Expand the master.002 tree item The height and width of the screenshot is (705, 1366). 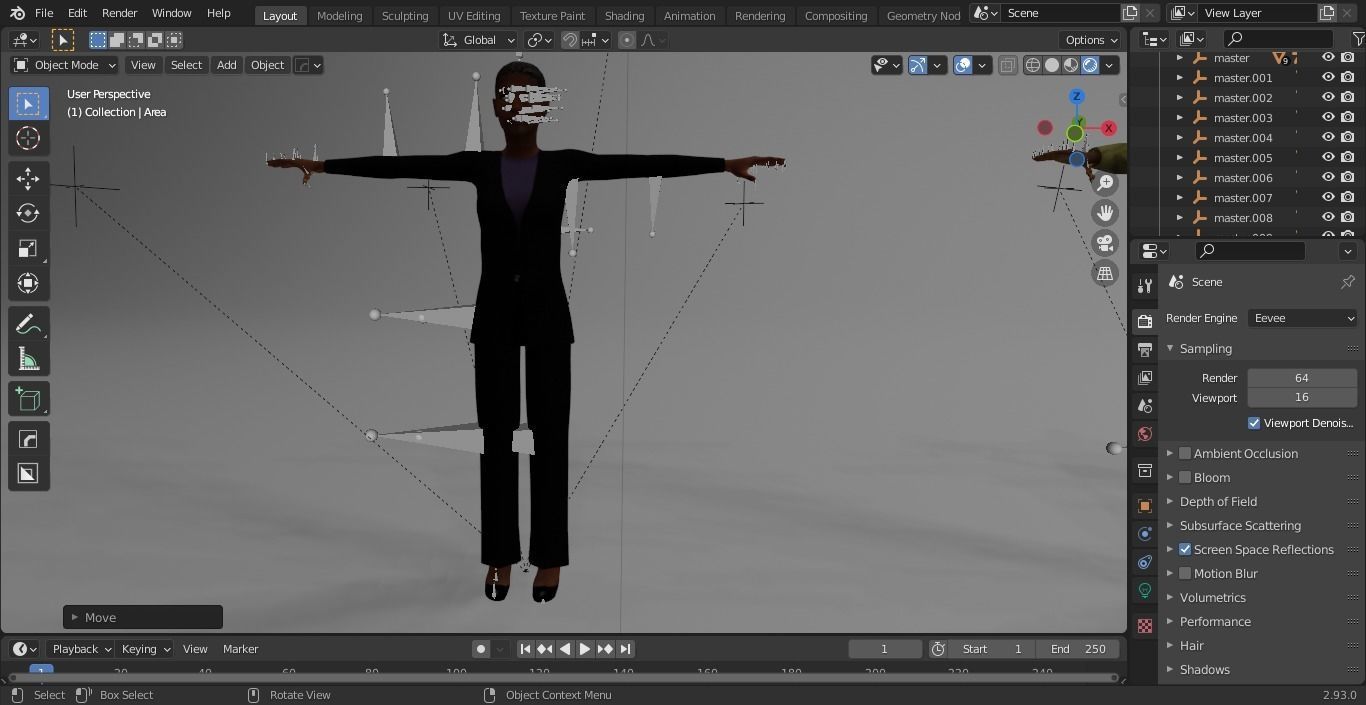pyautogui.click(x=1180, y=98)
